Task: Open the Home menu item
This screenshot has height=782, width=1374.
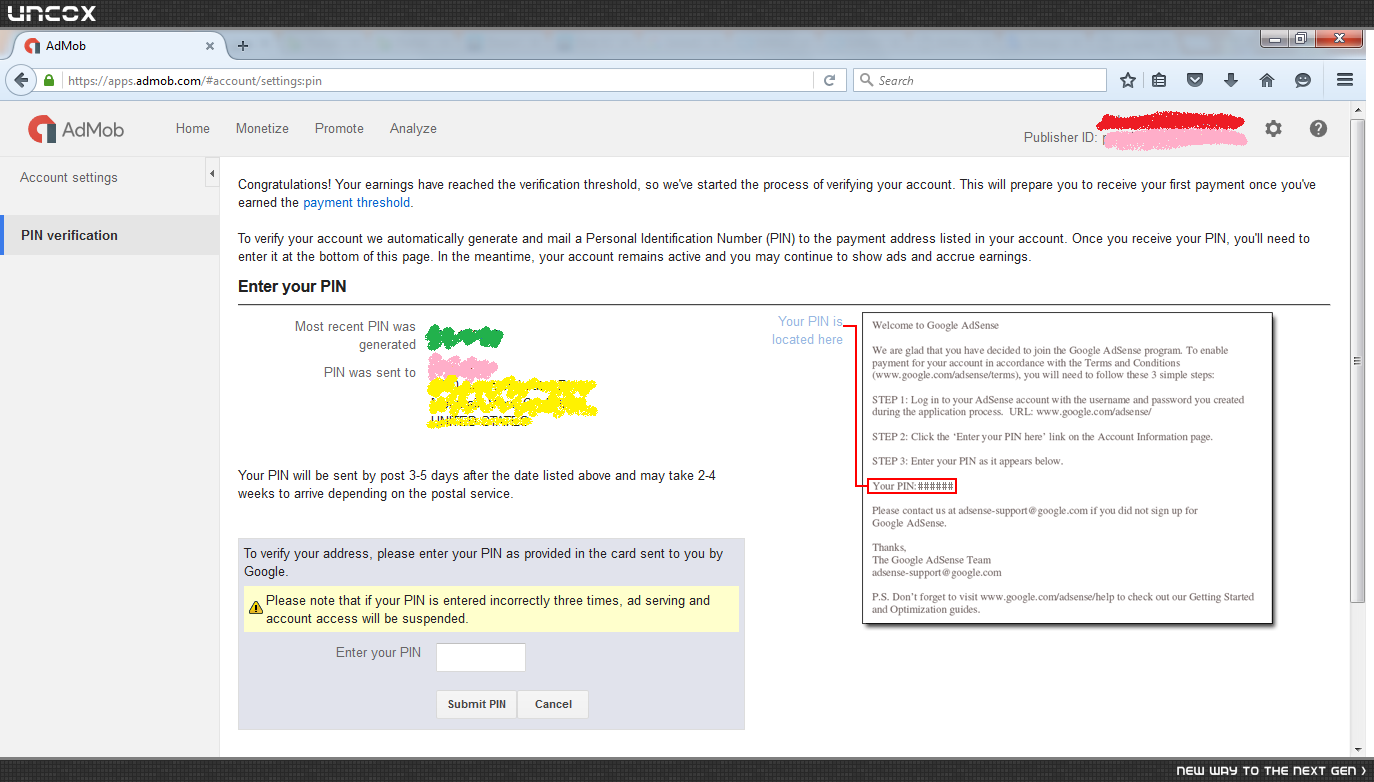Action: pyautogui.click(x=193, y=128)
